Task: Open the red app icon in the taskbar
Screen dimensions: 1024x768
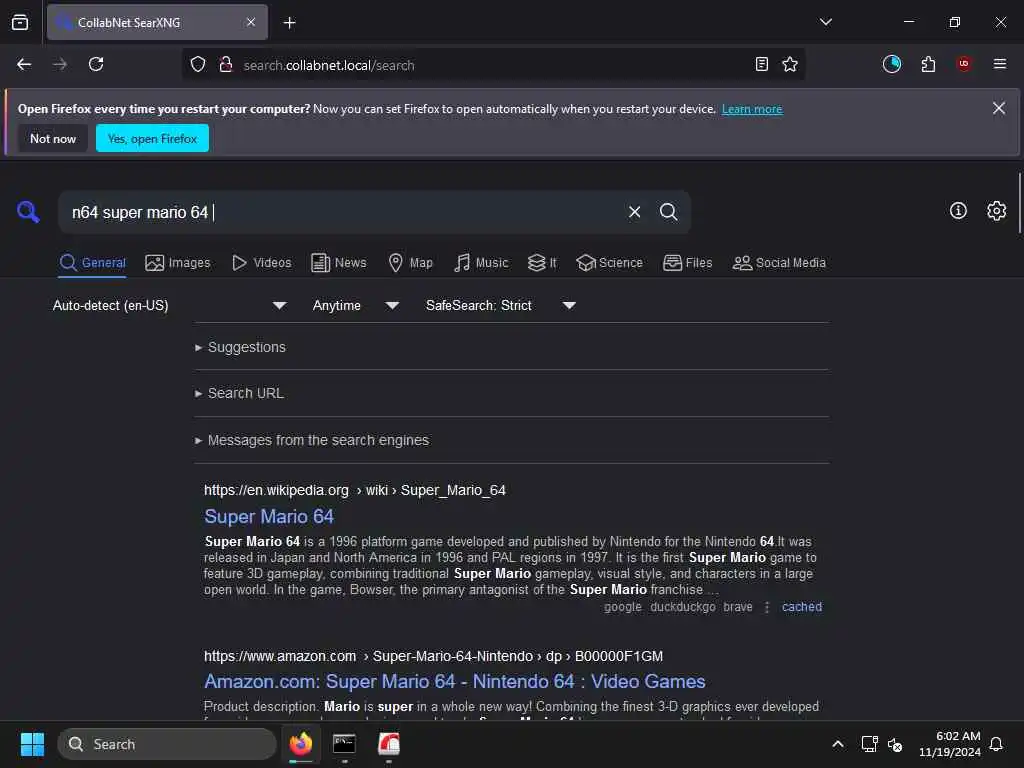Action: (x=389, y=744)
